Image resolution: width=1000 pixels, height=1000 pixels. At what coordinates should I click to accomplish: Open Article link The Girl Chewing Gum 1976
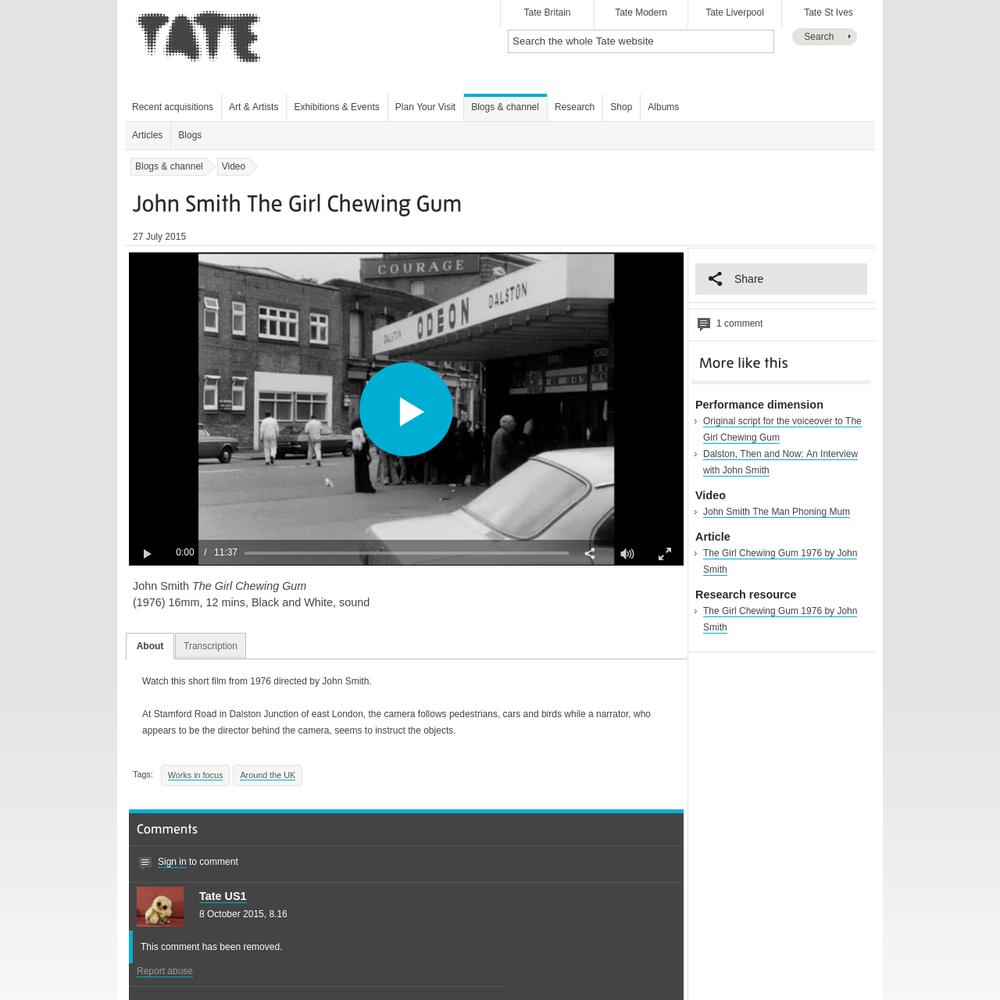click(x=779, y=561)
